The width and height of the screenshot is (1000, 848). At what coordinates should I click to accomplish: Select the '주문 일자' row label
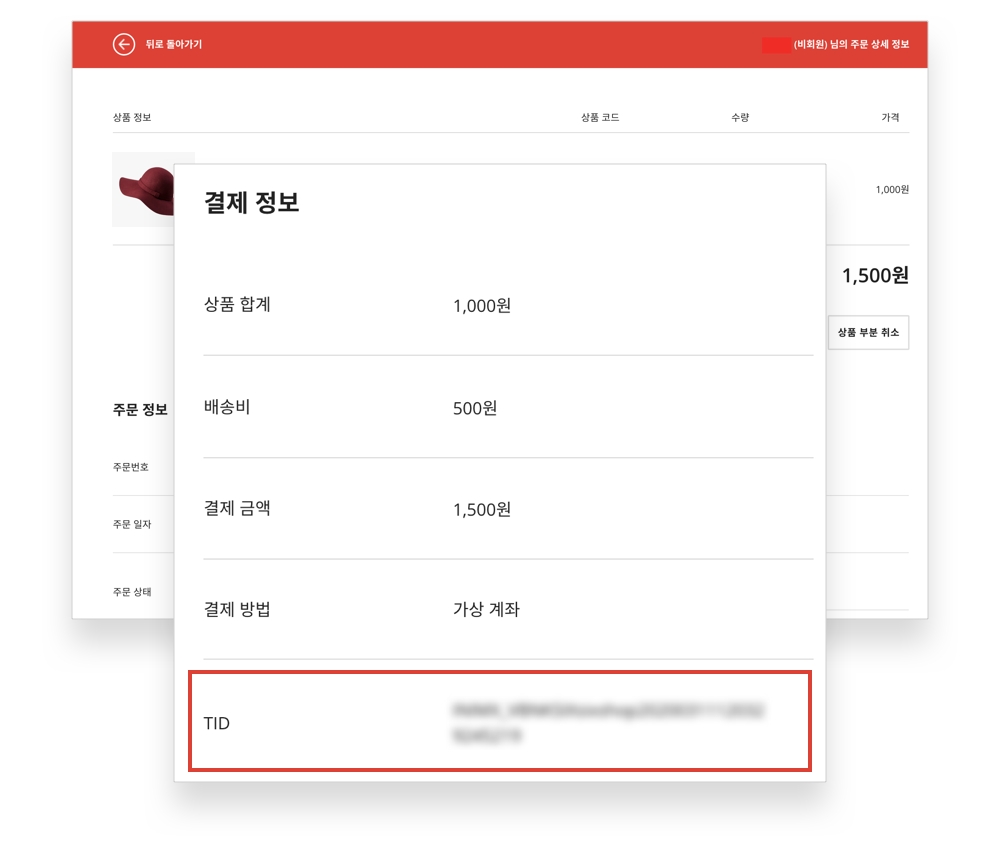132,524
